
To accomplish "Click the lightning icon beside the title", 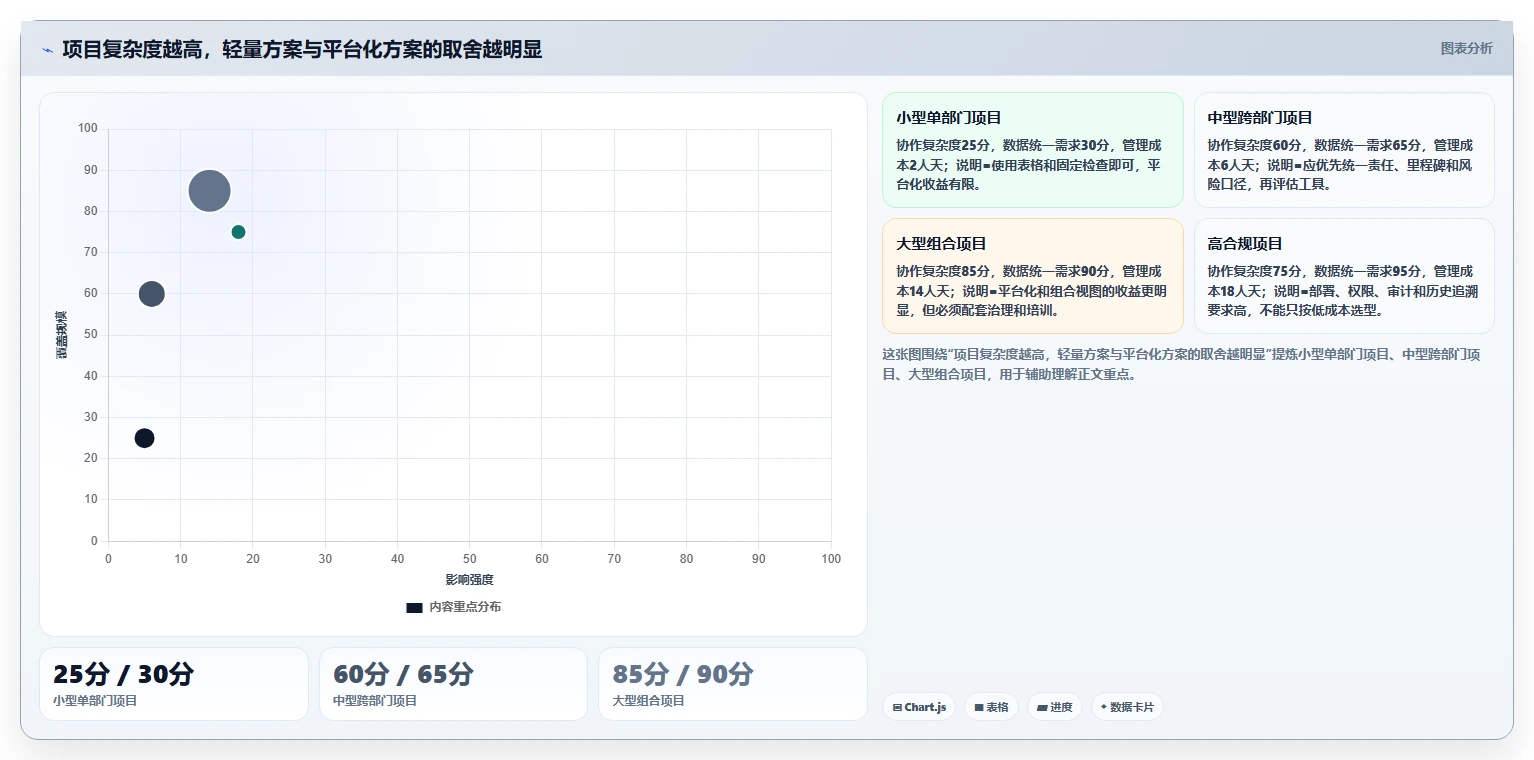I will click(x=47, y=50).
